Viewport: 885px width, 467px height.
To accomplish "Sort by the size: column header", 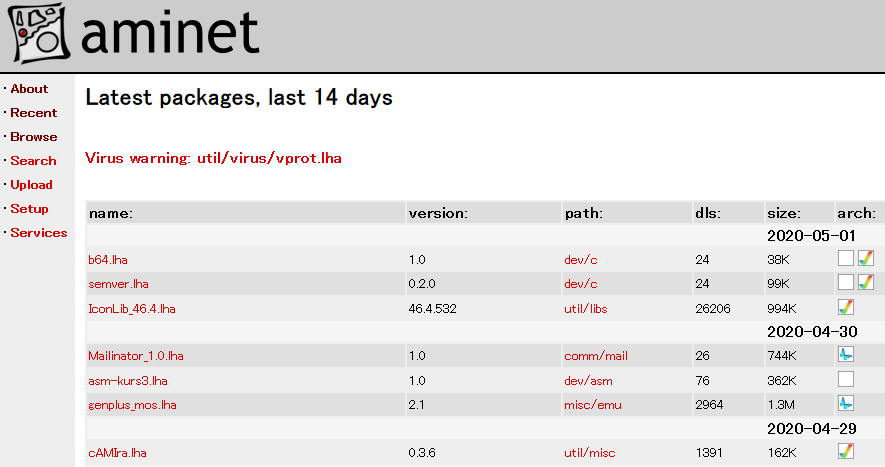I will pyautogui.click(x=784, y=213).
